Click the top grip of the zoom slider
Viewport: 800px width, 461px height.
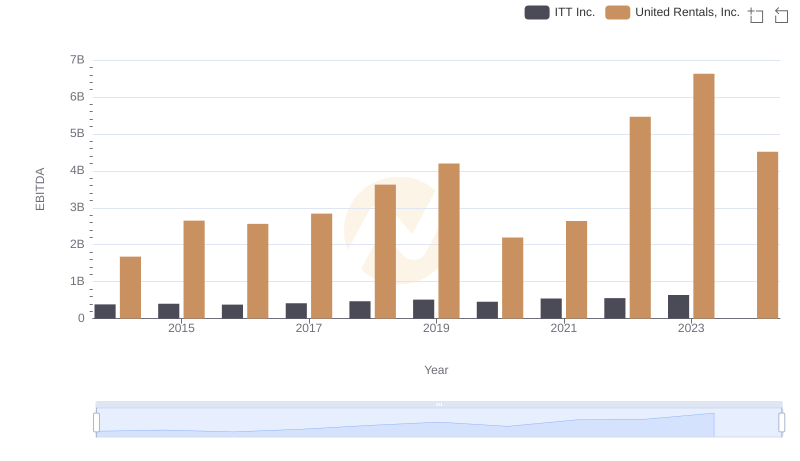coord(439,404)
